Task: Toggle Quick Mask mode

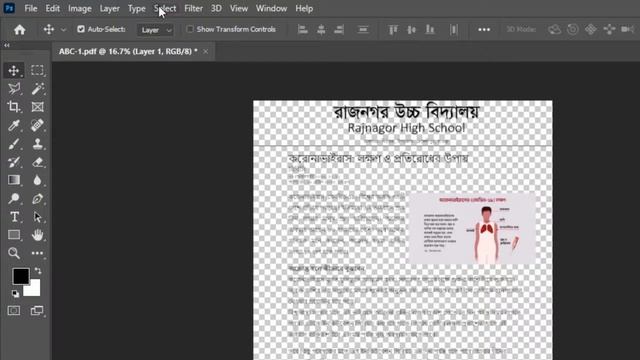Action: pyautogui.click(x=13, y=311)
